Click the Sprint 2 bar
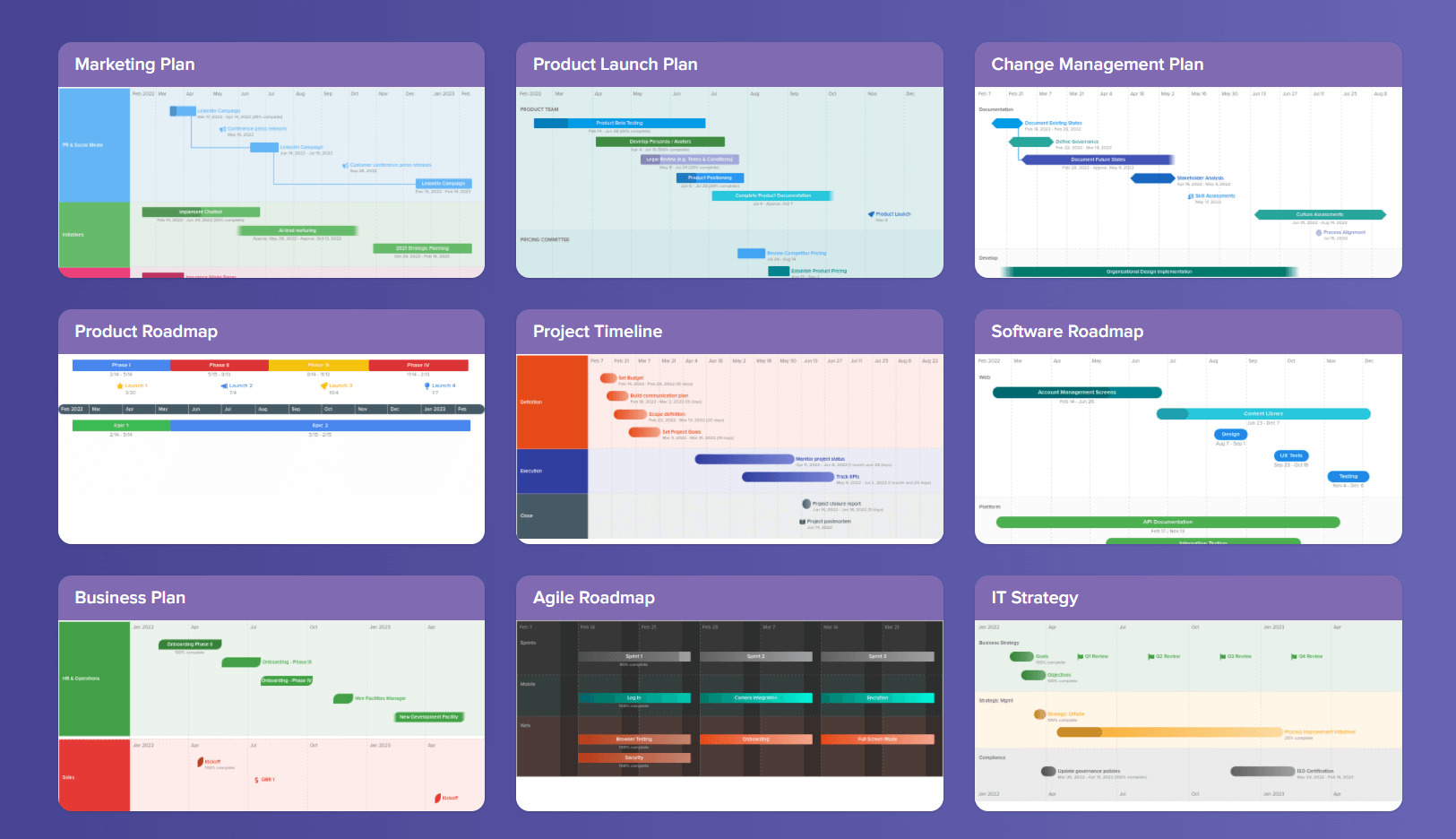Image resolution: width=1456 pixels, height=839 pixels. (x=756, y=657)
